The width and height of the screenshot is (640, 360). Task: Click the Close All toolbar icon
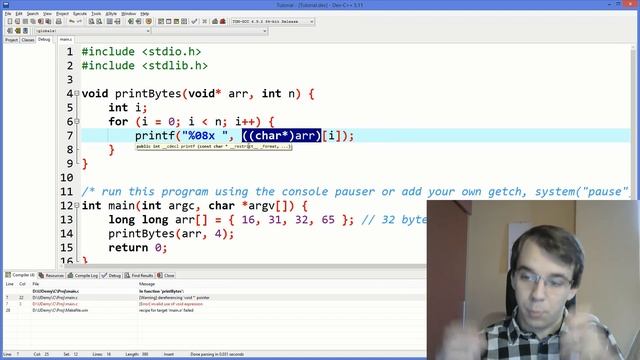coord(48,21)
